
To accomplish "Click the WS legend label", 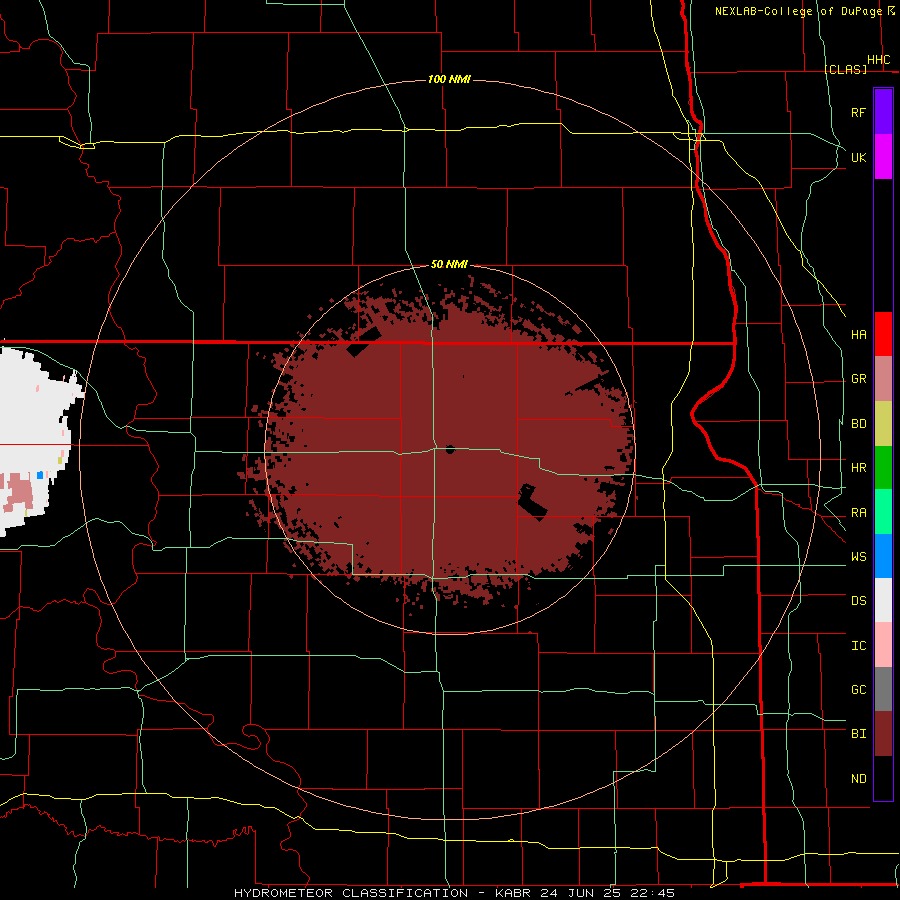I will (858, 557).
